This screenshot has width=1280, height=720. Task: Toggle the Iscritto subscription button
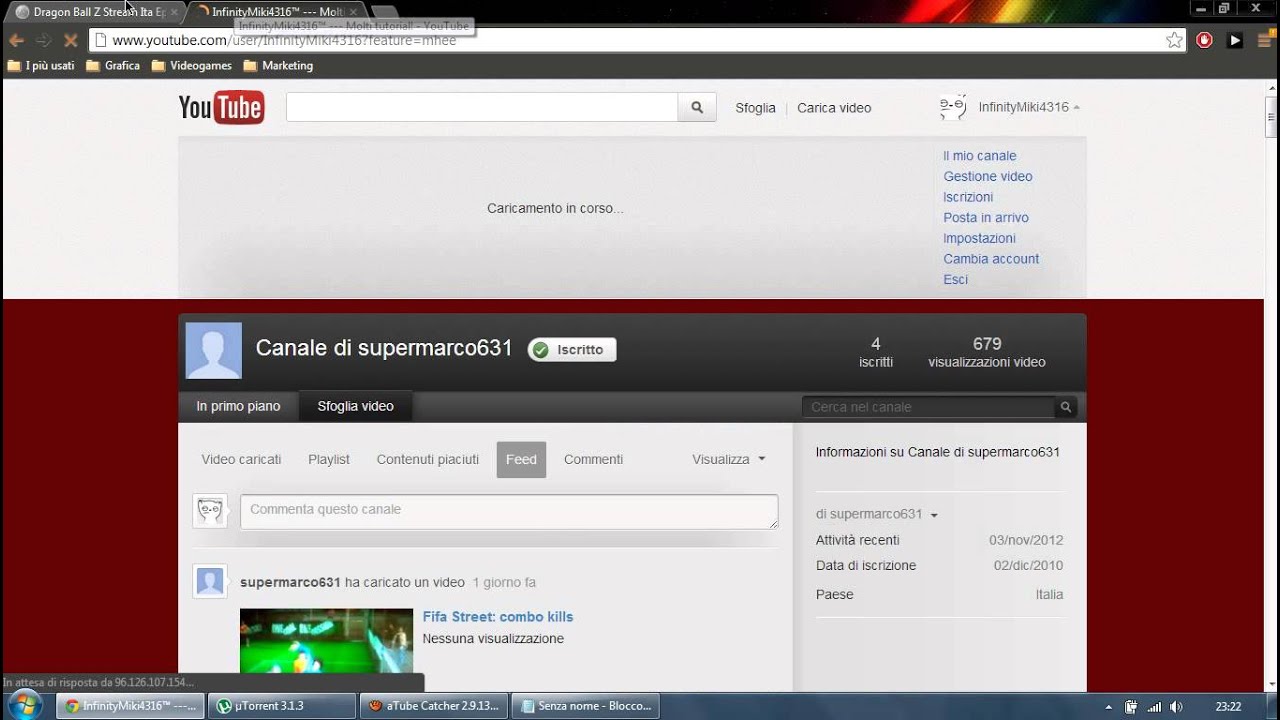point(572,350)
